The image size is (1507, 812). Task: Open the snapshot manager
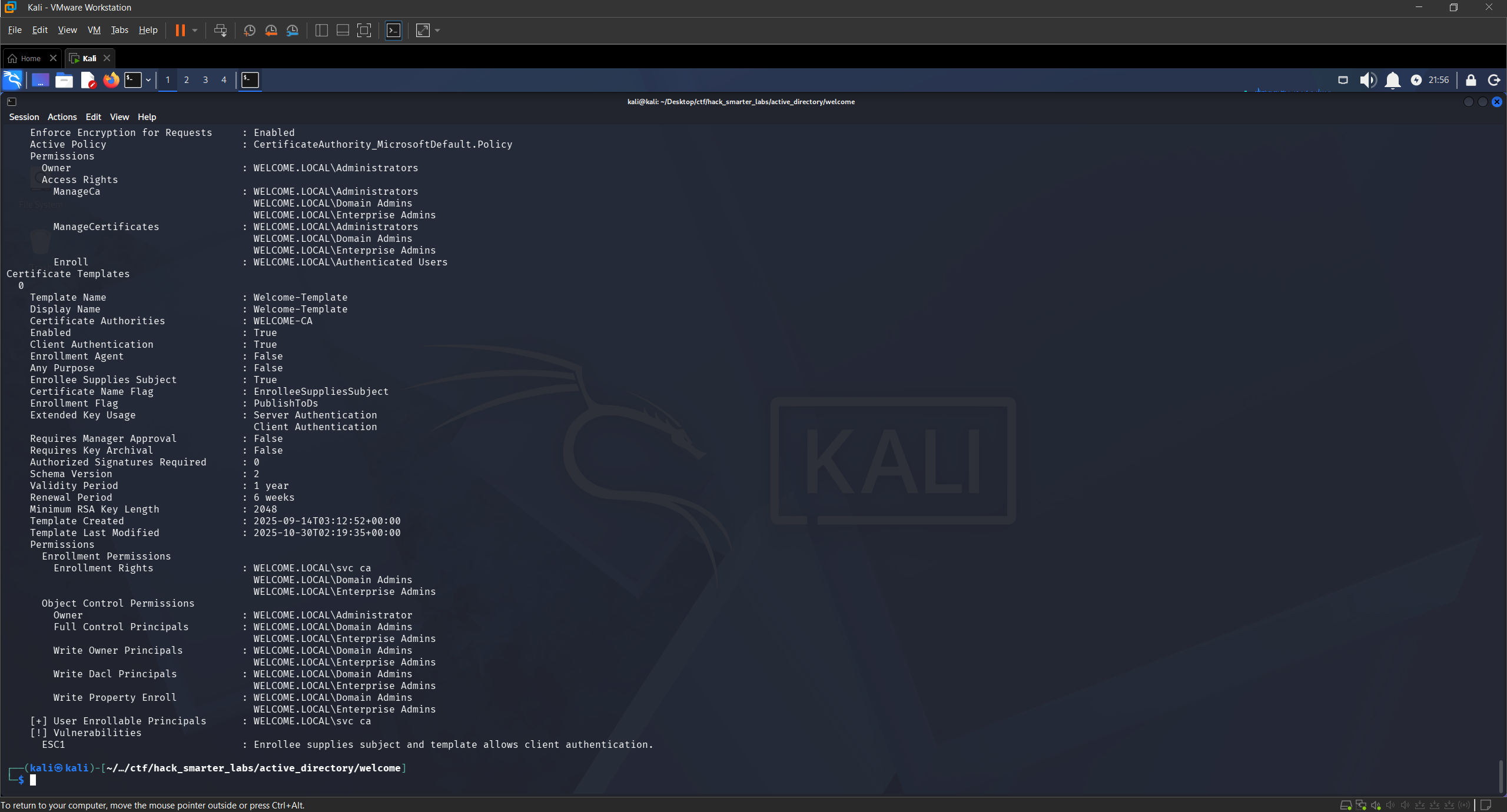point(293,30)
